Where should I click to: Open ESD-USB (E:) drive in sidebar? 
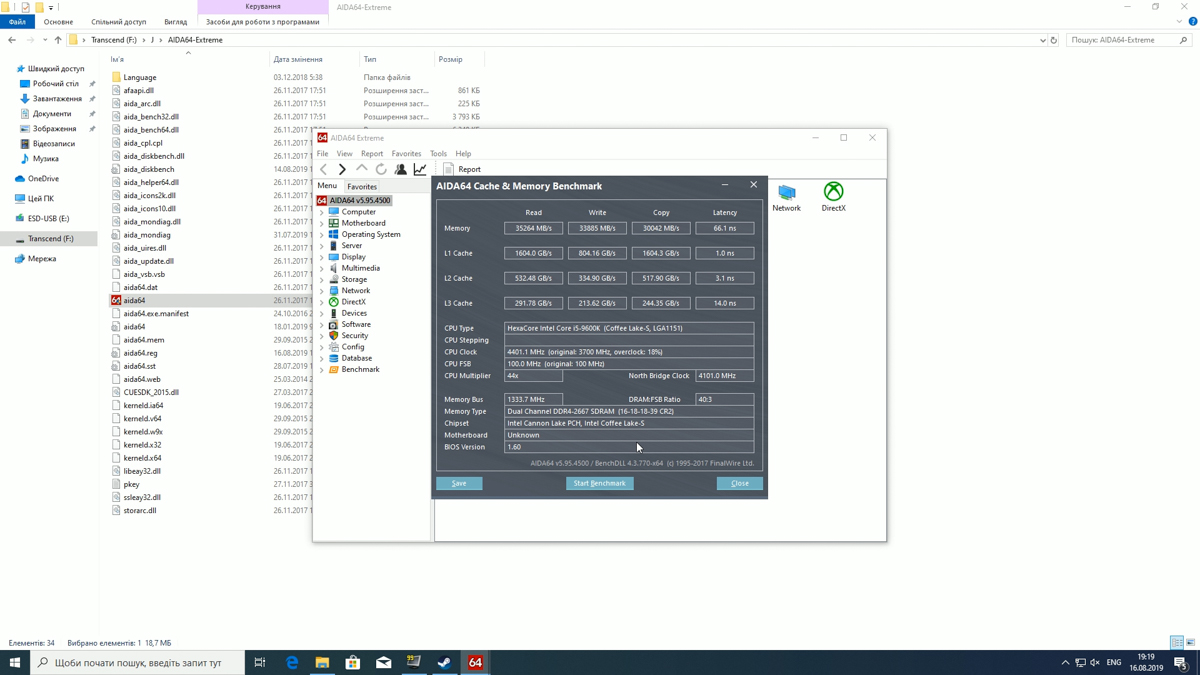tap(48, 219)
